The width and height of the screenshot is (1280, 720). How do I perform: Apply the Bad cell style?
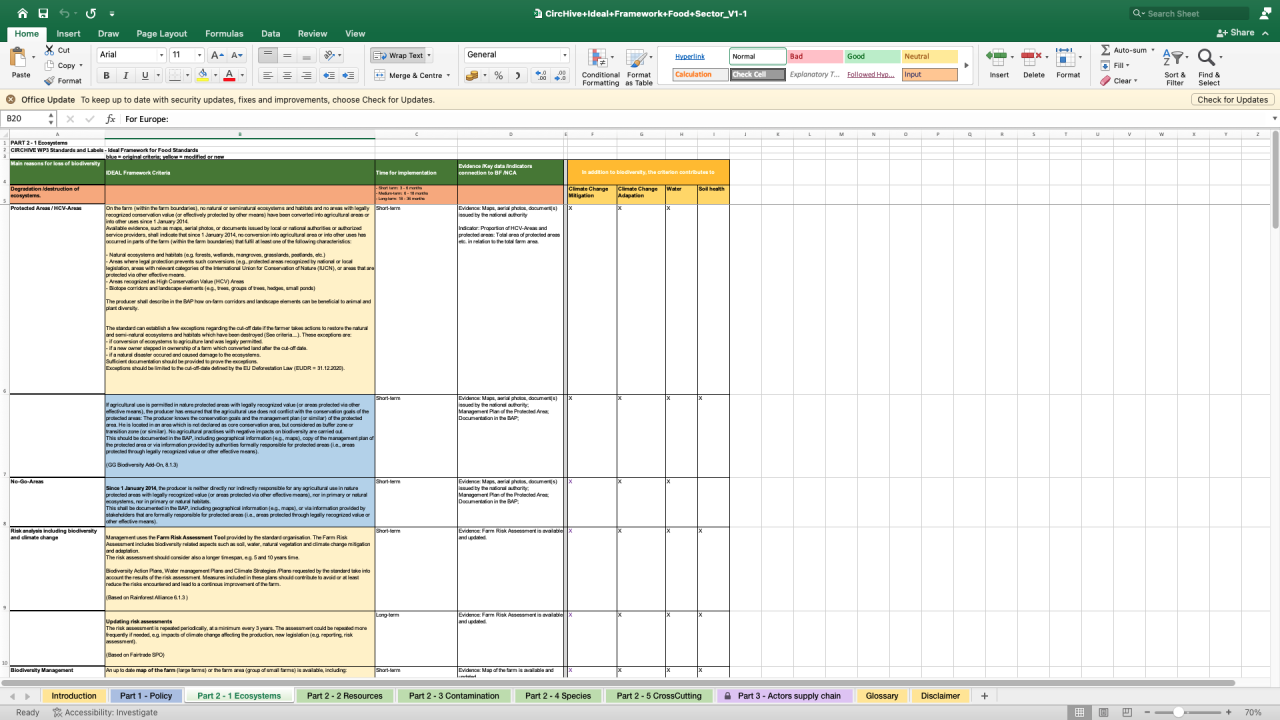(814, 57)
